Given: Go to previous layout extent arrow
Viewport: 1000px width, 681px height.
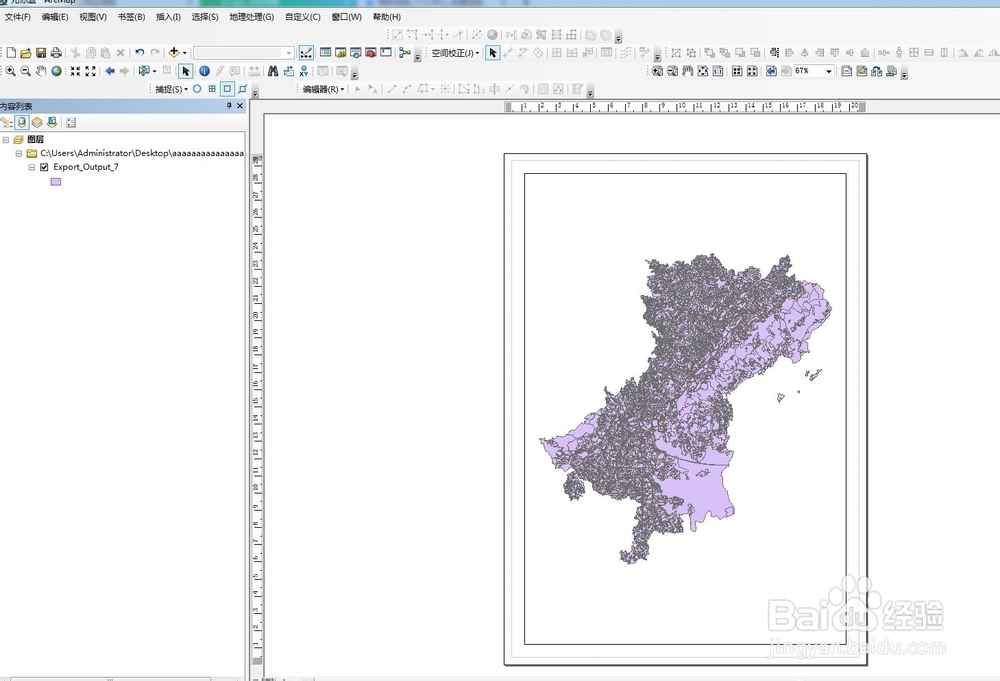Looking at the screenshot, I should (771, 71).
